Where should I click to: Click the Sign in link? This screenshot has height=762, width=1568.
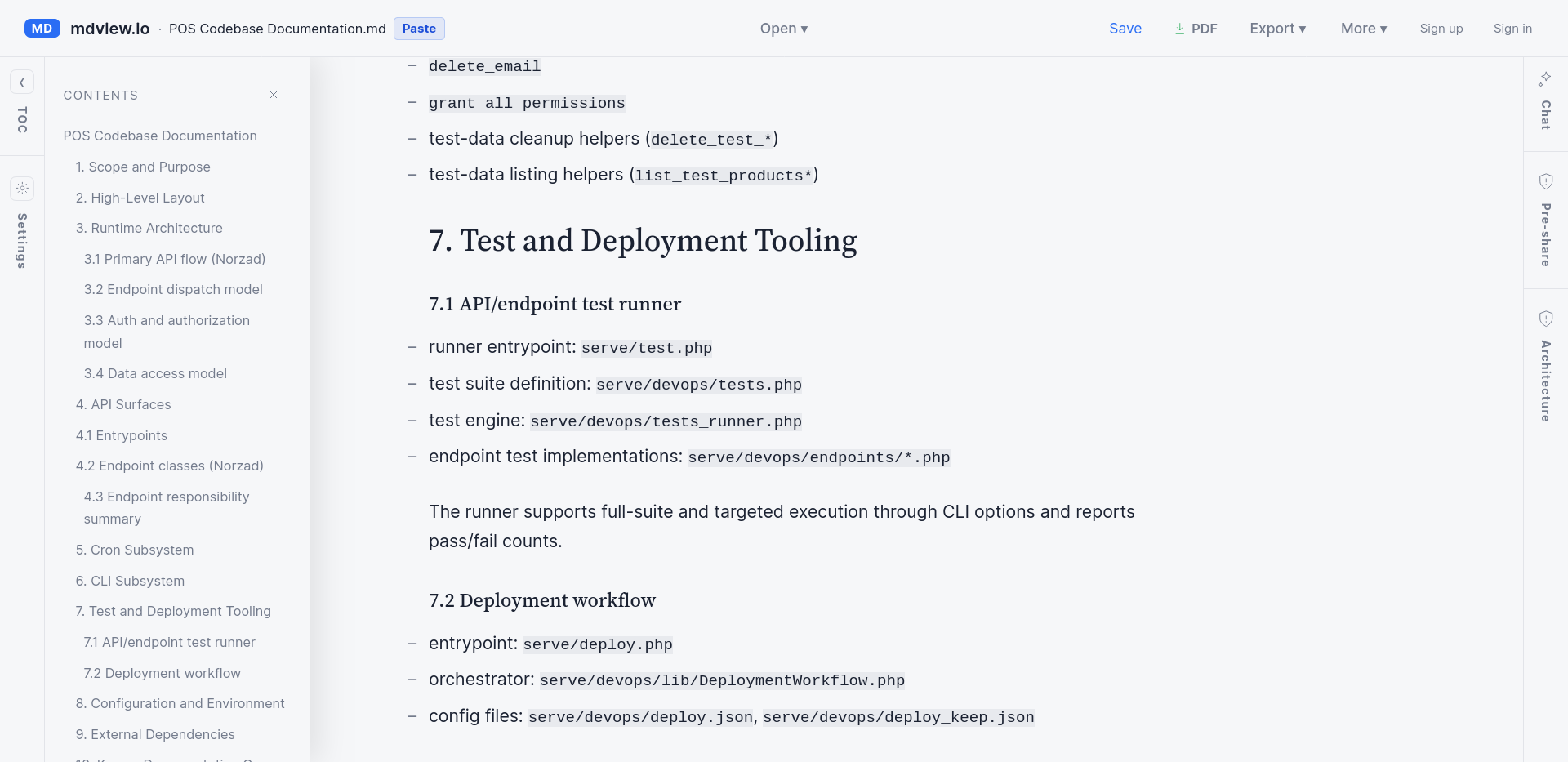click(1512, 29)
